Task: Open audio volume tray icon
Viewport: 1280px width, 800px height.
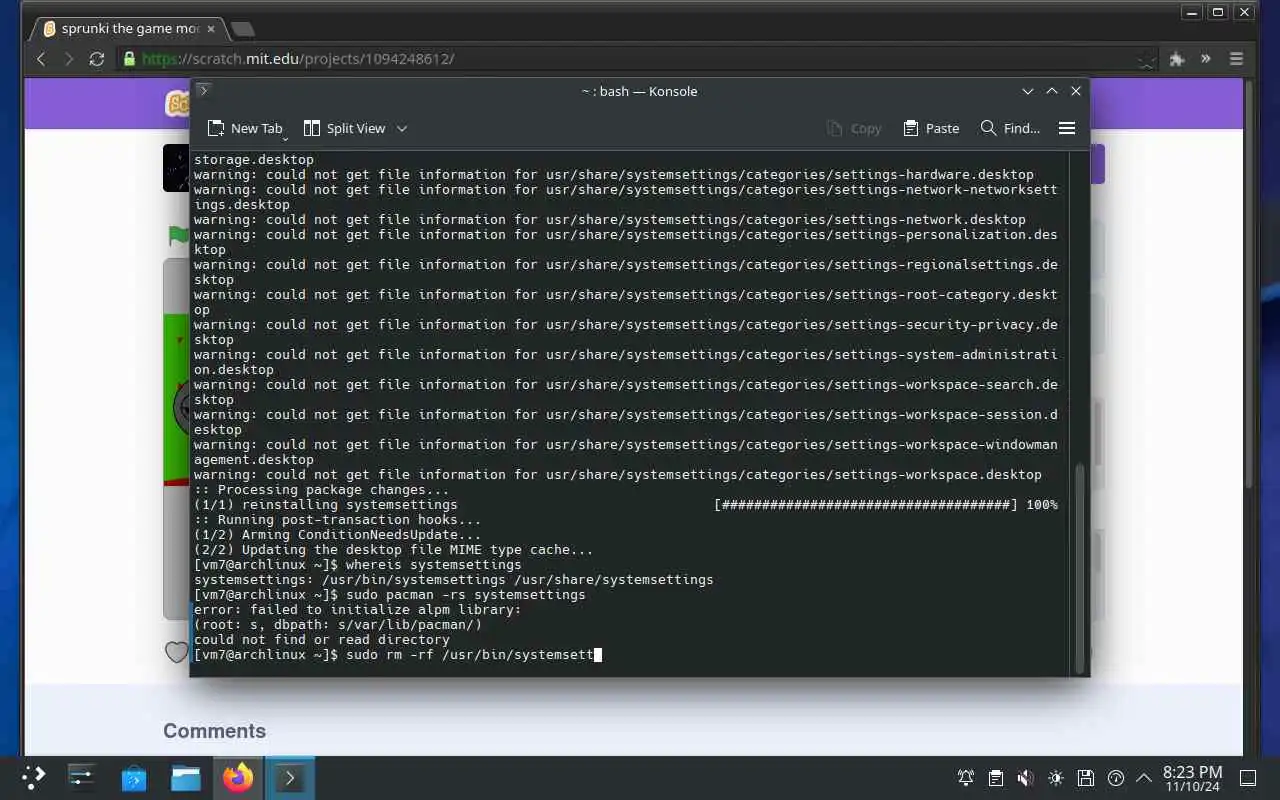Action: [x=1026, y=778]
